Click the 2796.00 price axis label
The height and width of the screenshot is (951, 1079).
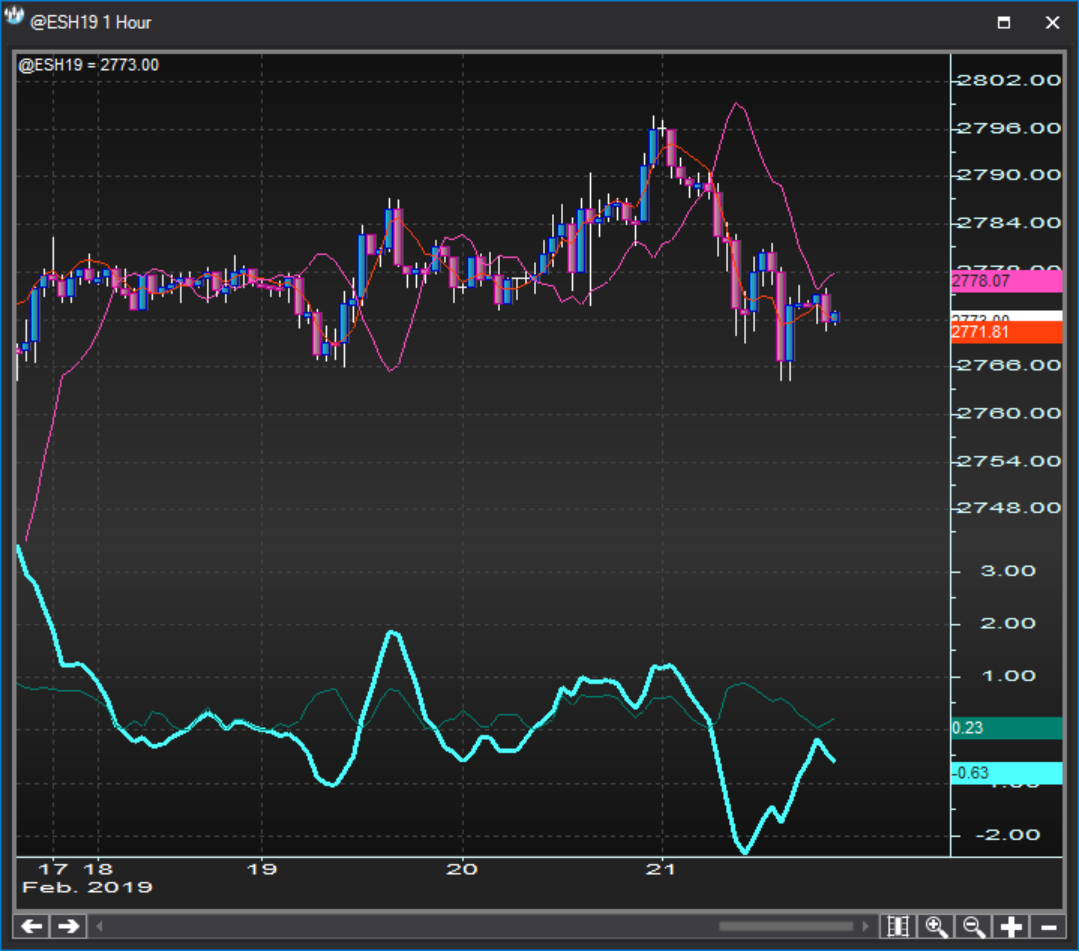pos(1009,129)
